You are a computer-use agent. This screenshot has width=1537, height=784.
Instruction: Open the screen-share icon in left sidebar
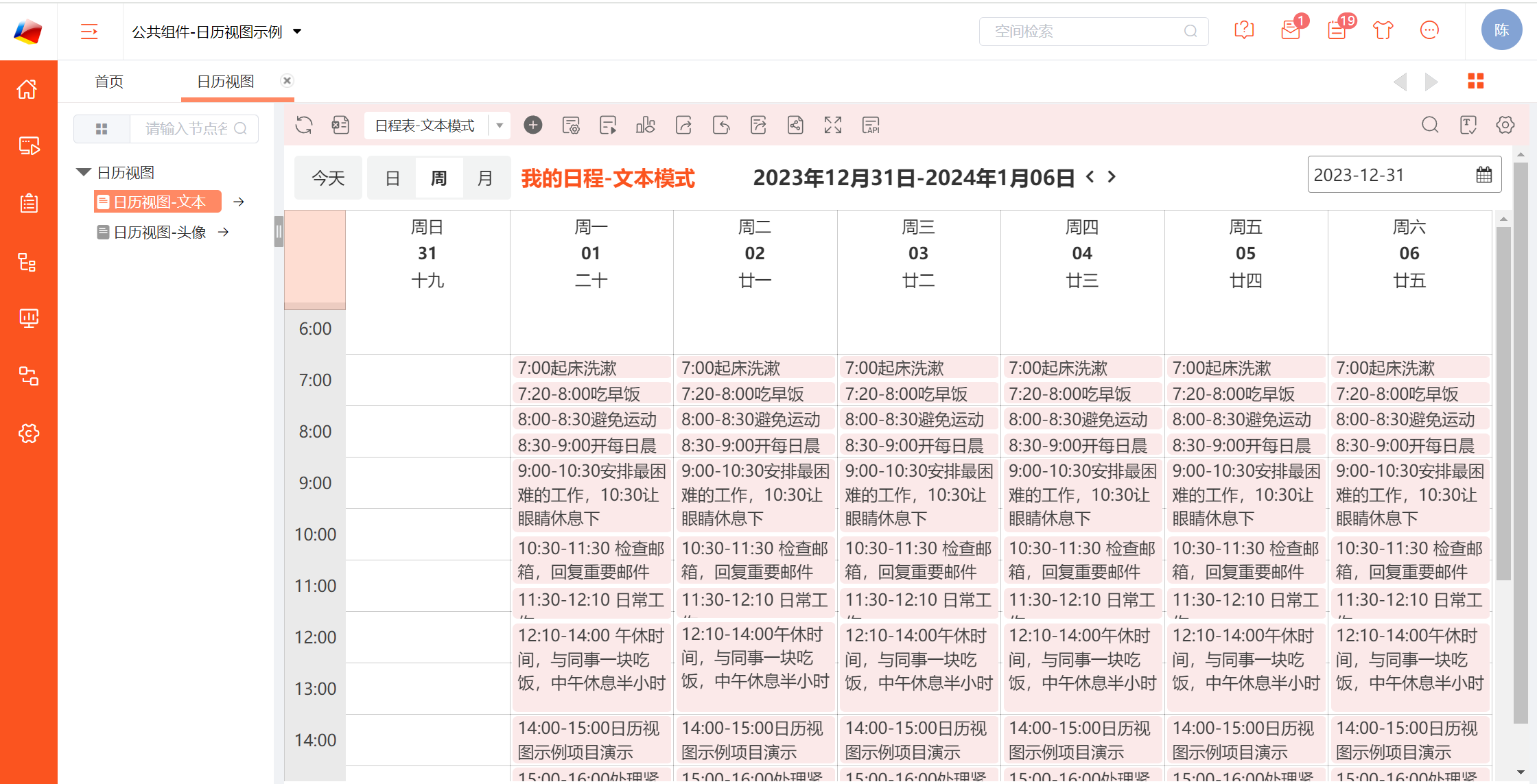point(28,146)
